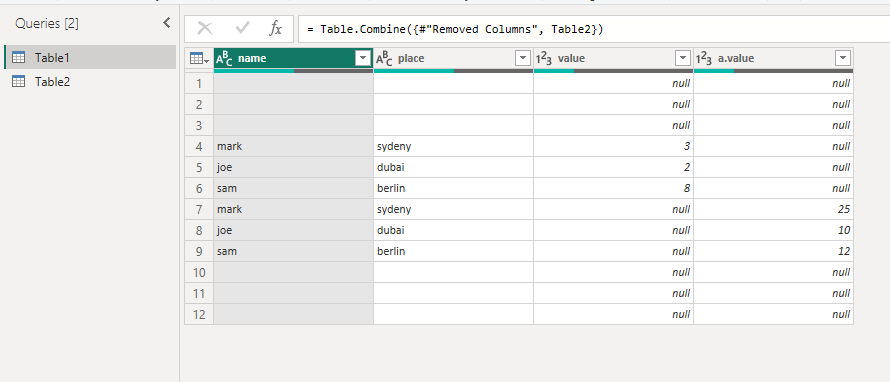Collapse the Queries pane with chevron
The image size is (890, 382).
pyautogui.click(x=166, y=23)
